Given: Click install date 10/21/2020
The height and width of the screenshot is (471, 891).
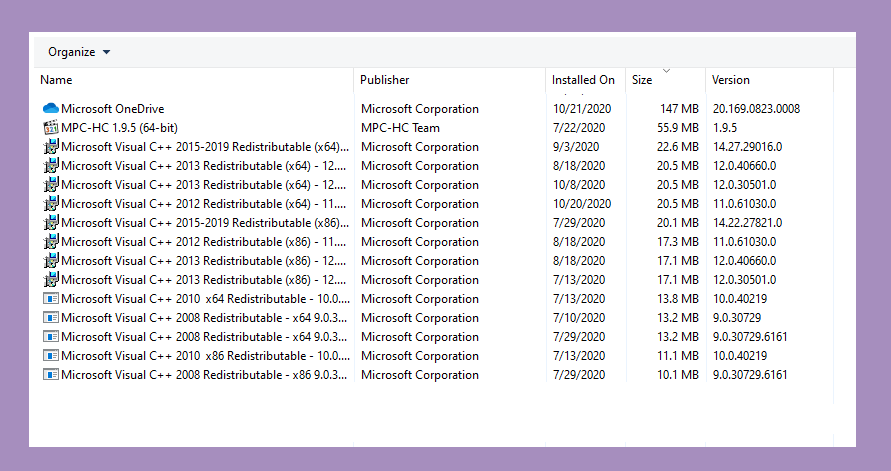Looking at the screenshot, I should [582, 109].
